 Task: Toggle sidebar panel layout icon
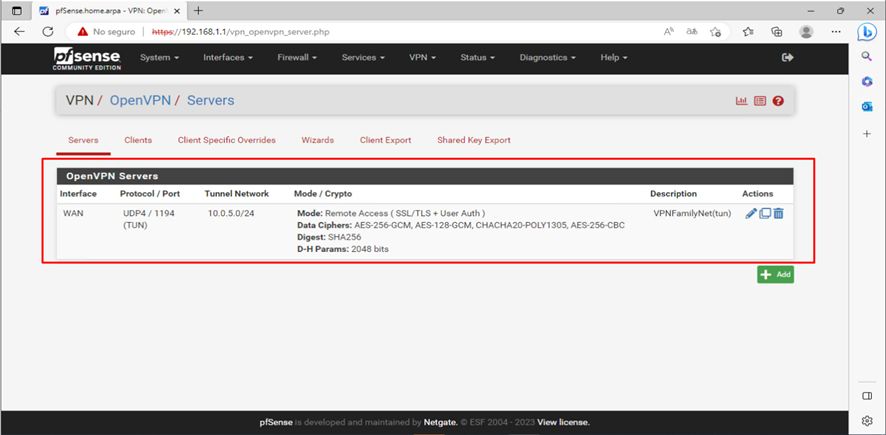point(867,396)
